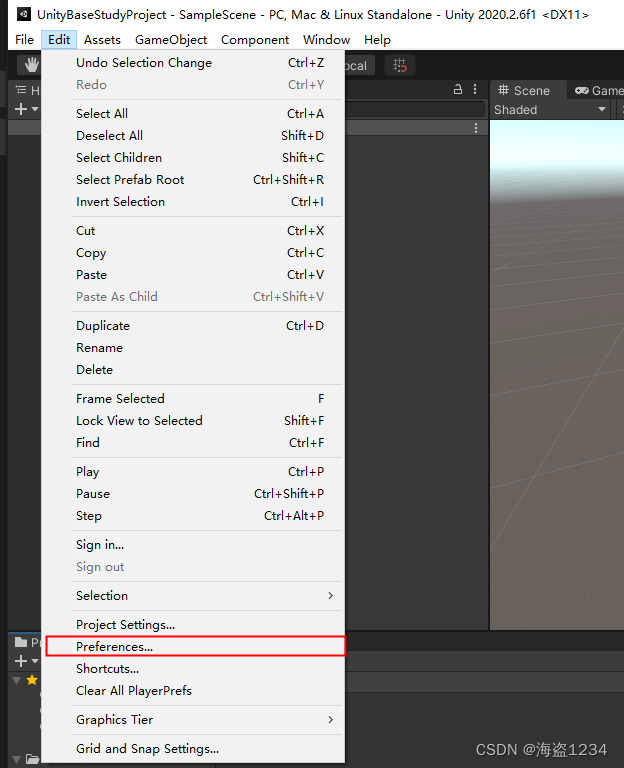This screenshot has height=768, width=624.
Task: Click the Favorites star icon in the Project panel
Action: (32, 680)
